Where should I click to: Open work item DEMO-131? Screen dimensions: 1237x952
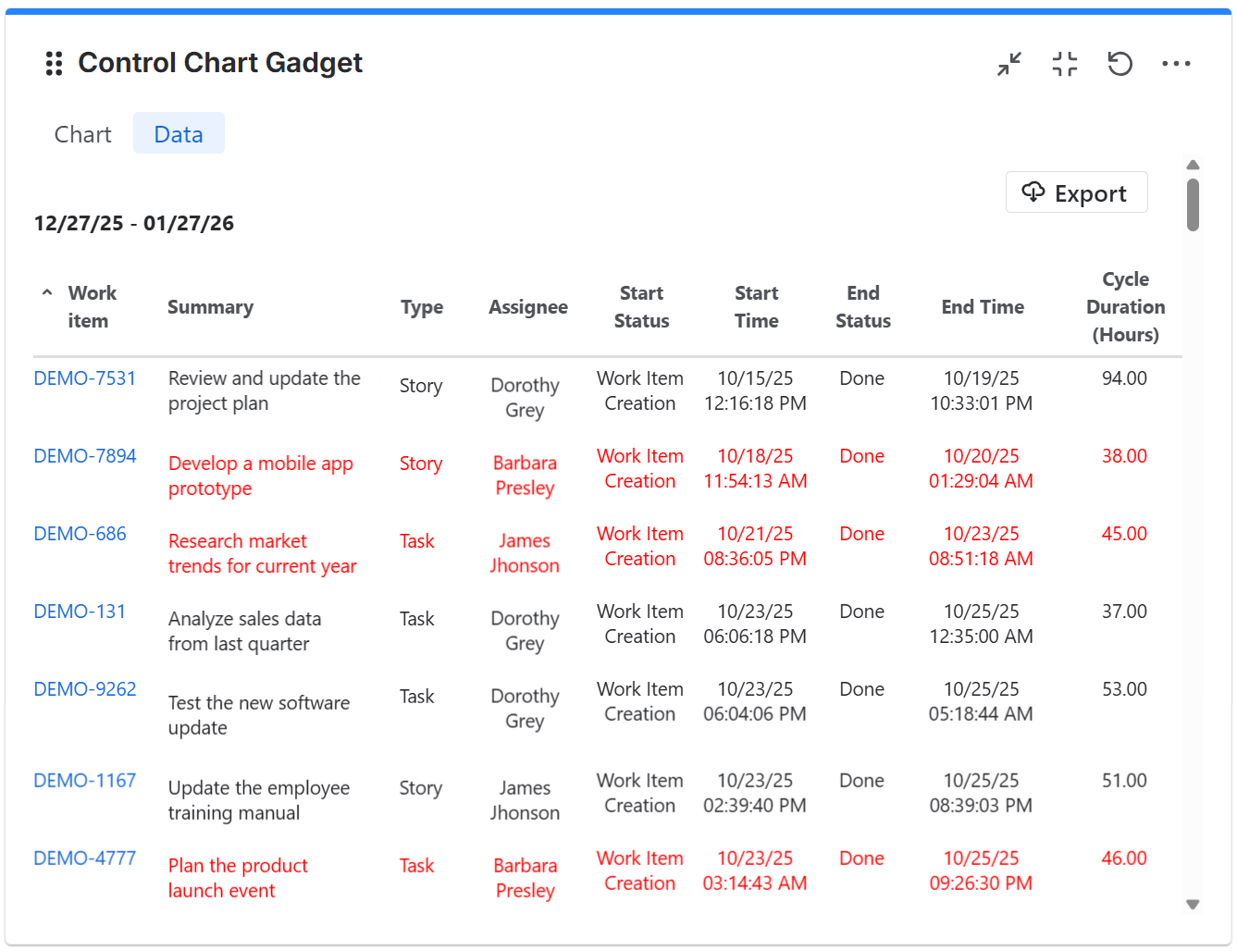pyautogui.click(x=80, y=611)
